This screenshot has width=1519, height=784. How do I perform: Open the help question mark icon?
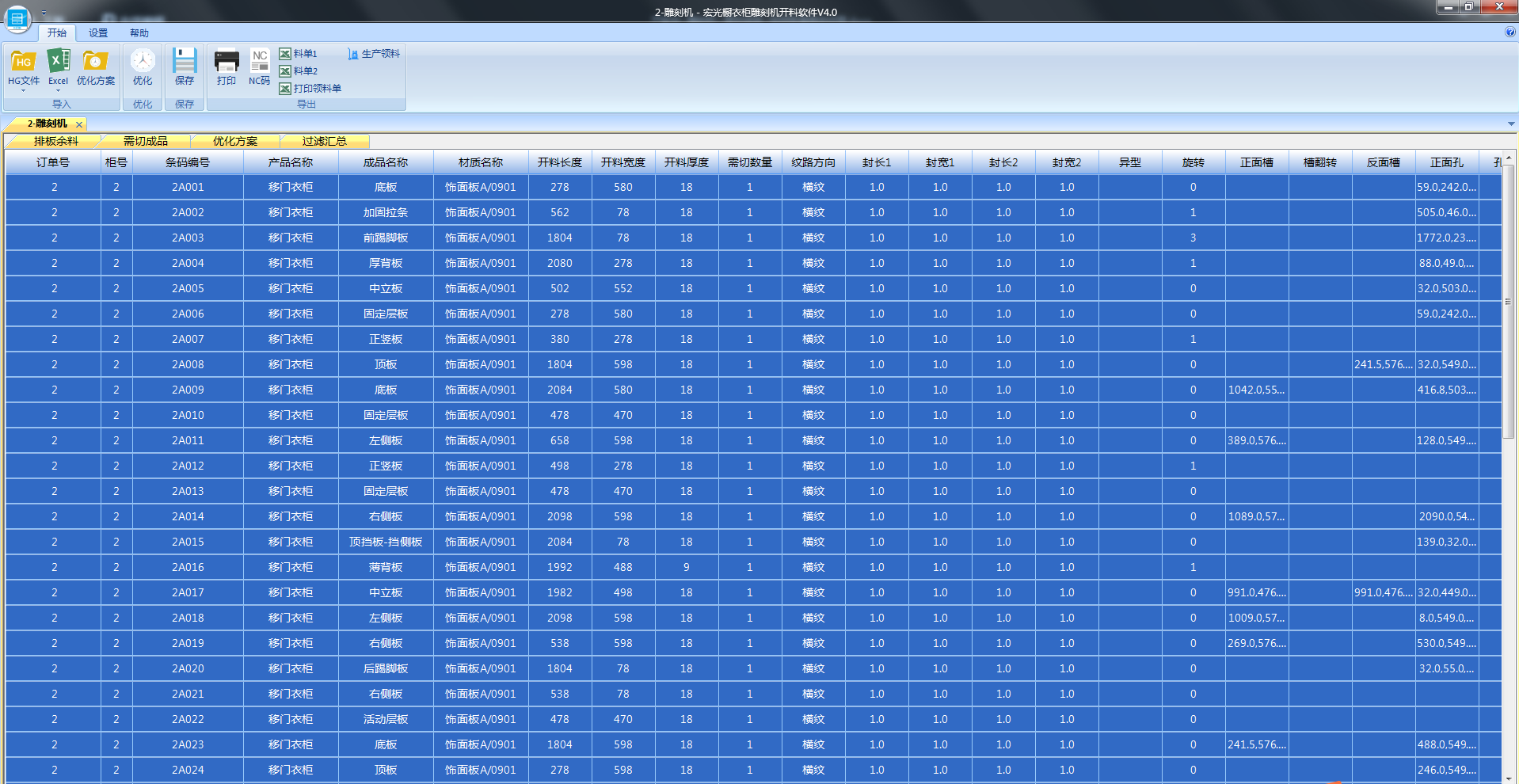(1510, 32)
